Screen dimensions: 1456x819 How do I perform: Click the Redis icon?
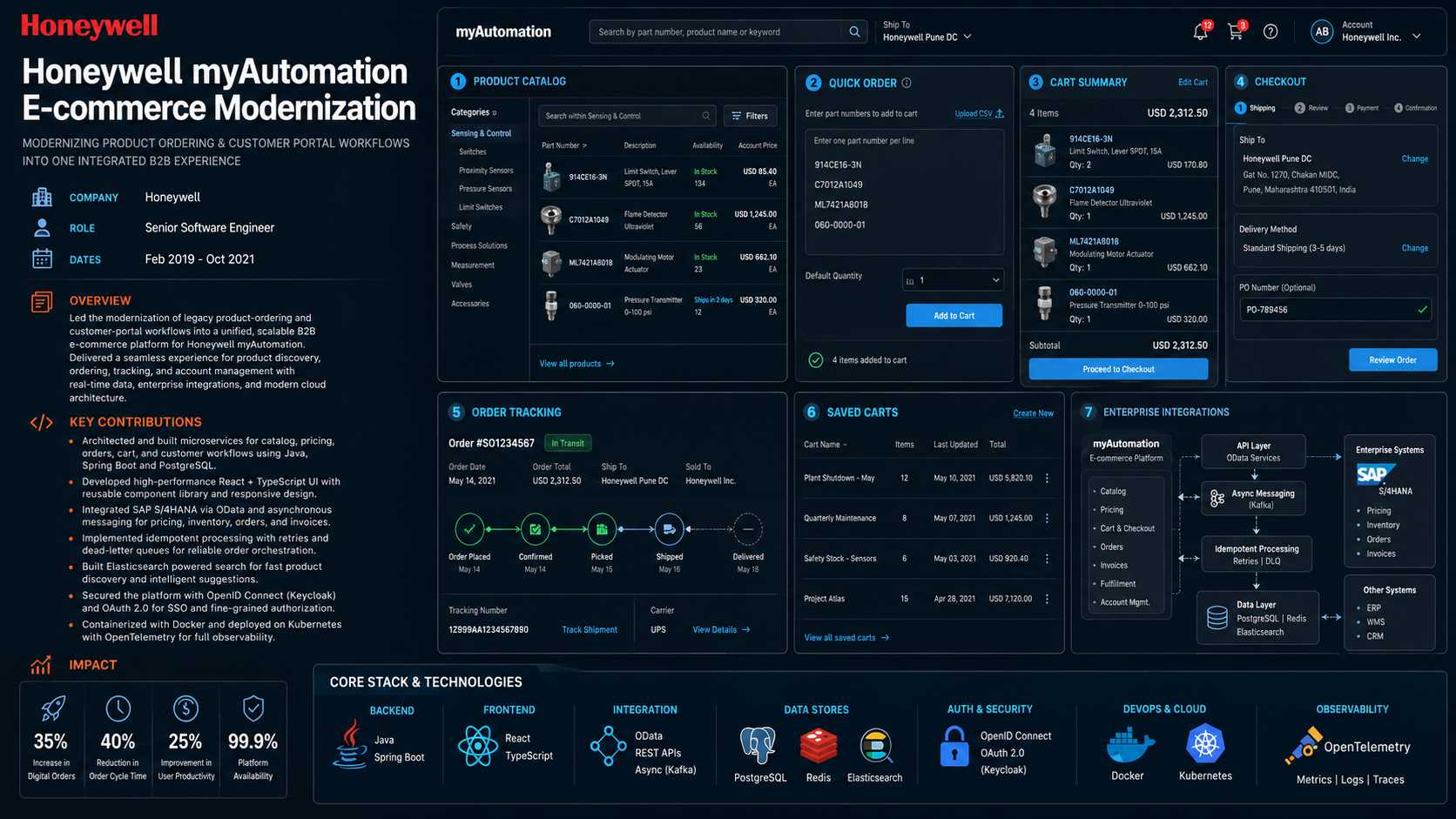[x=819, y=746]
